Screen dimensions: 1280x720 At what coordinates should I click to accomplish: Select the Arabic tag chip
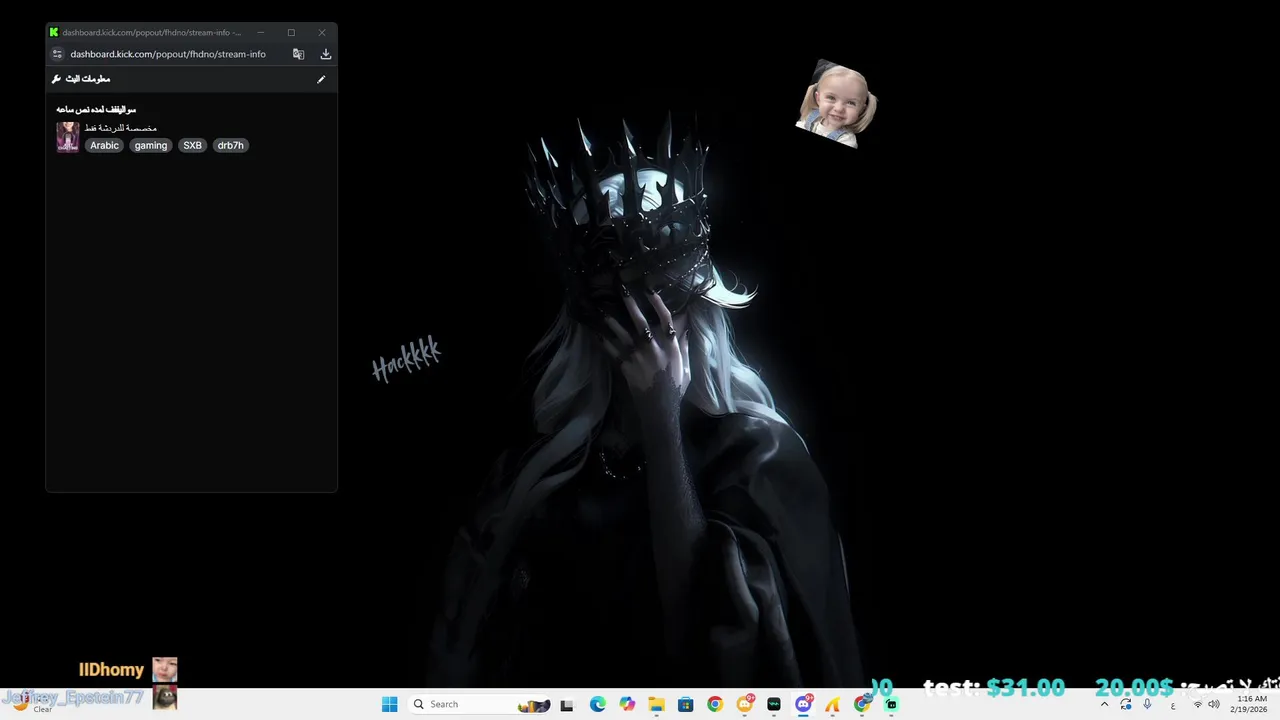click(104, 145)
